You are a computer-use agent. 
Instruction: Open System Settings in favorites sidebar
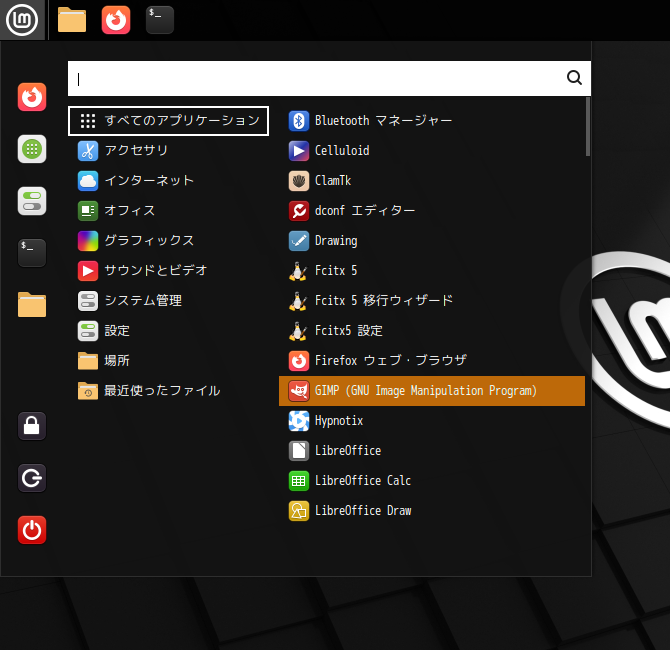(x=32, y=201)
